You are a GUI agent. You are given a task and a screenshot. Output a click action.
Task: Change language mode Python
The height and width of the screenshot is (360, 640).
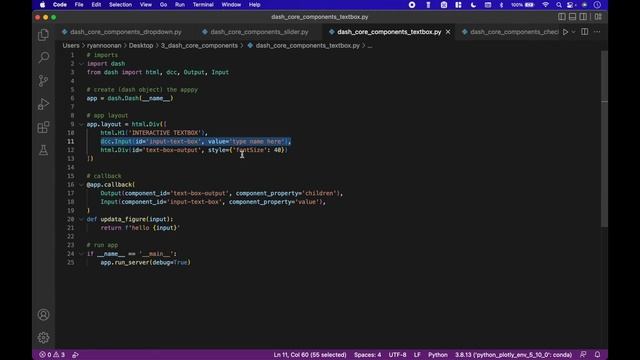438,355
